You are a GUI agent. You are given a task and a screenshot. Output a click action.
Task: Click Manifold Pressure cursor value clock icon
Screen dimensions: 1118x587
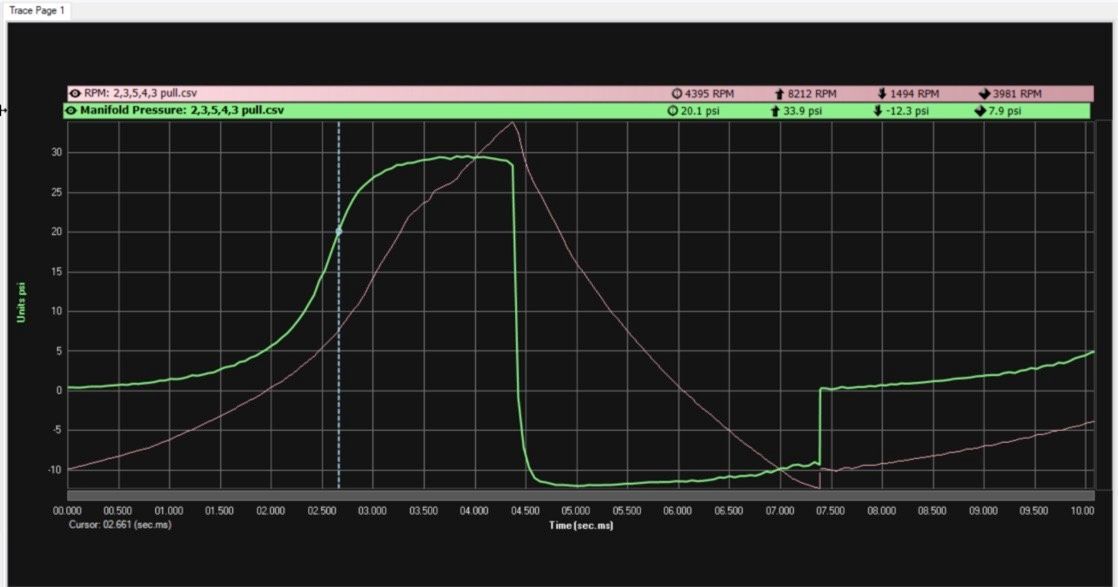673,111
